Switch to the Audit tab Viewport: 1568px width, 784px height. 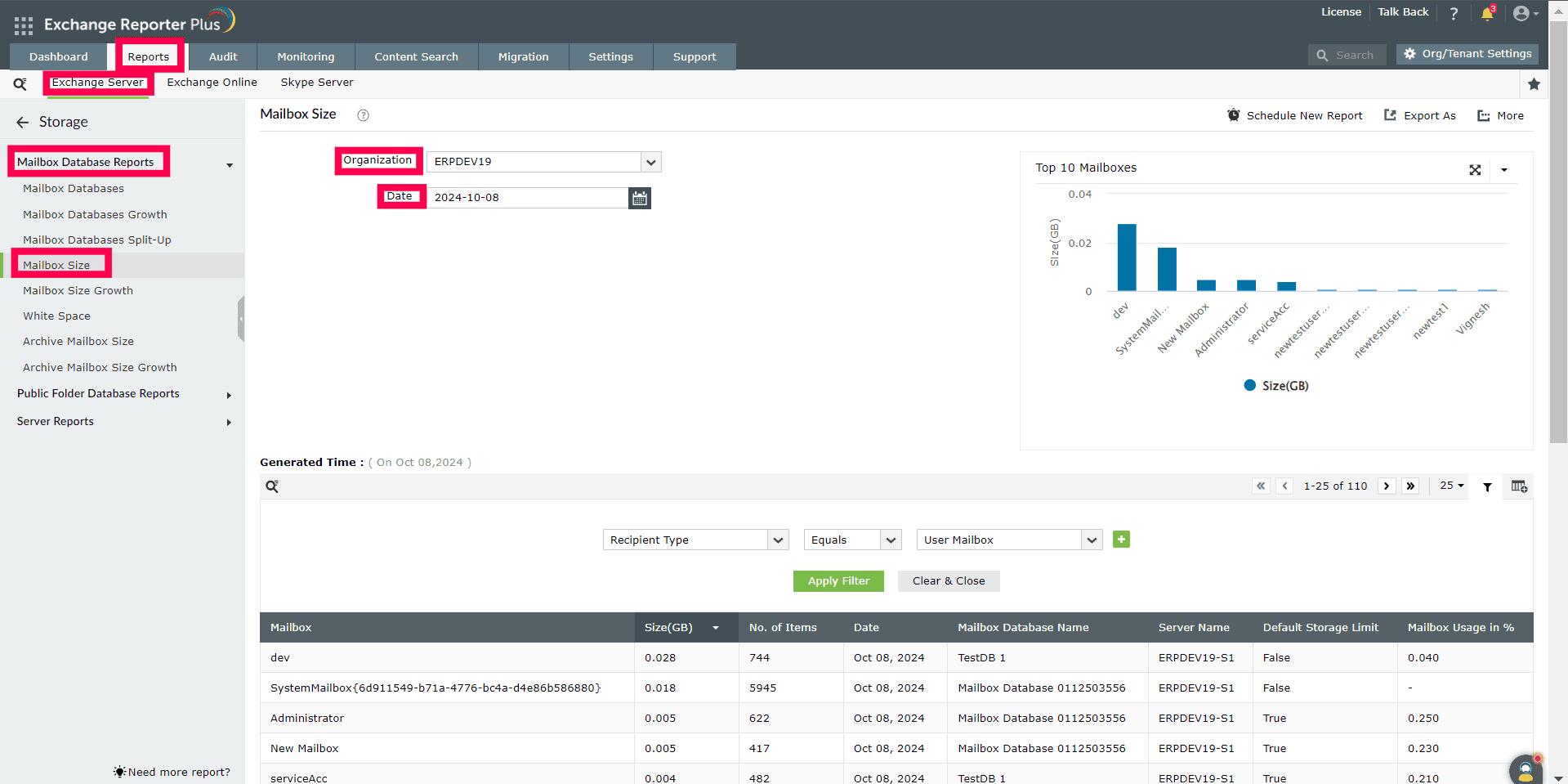click(x=223, y=56)
